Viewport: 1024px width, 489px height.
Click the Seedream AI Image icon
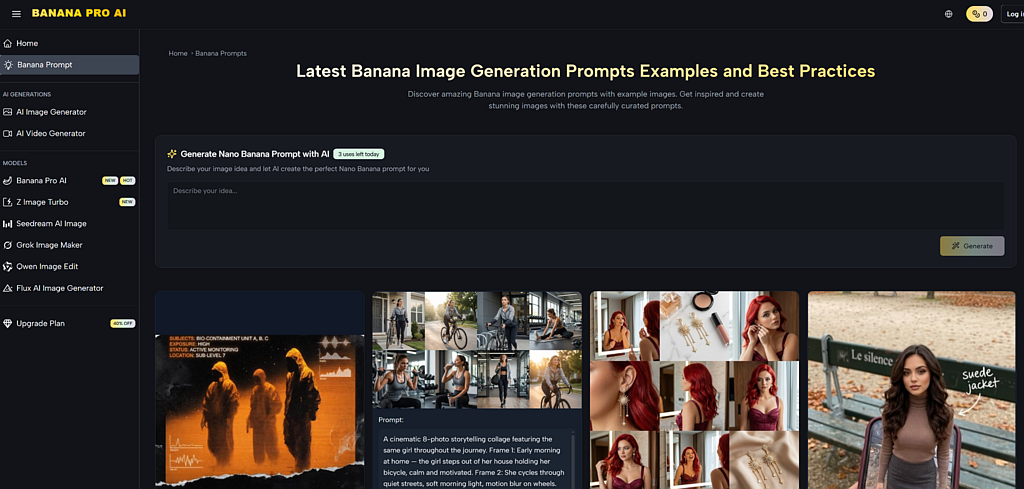click(8, 224)
